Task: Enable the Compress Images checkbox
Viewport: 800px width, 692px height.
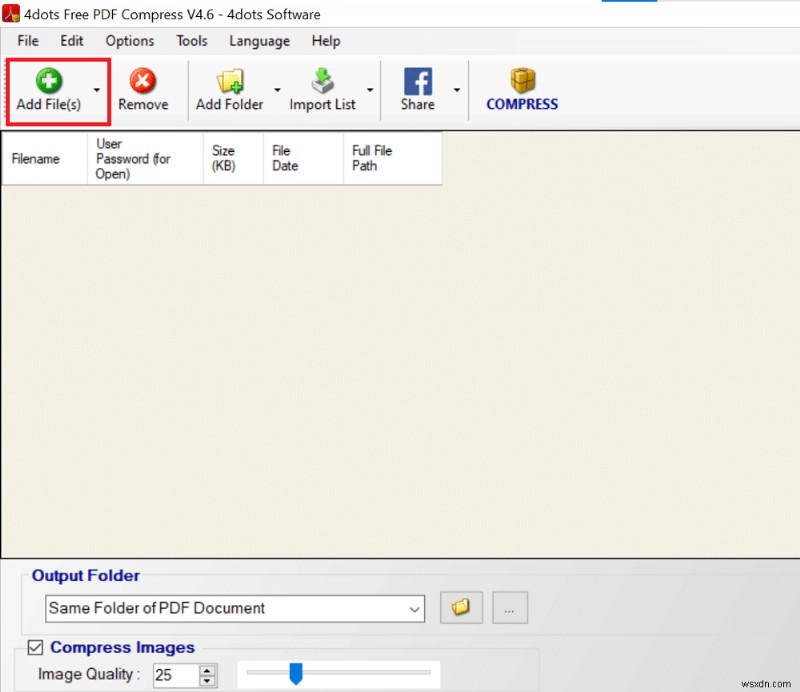Action: point(36,648)
